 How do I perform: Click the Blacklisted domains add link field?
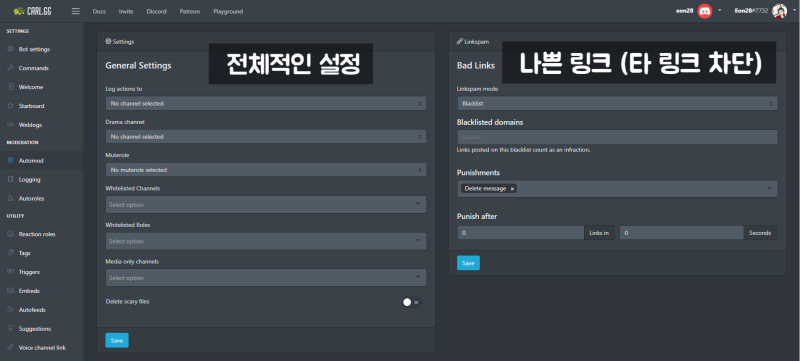617,137
